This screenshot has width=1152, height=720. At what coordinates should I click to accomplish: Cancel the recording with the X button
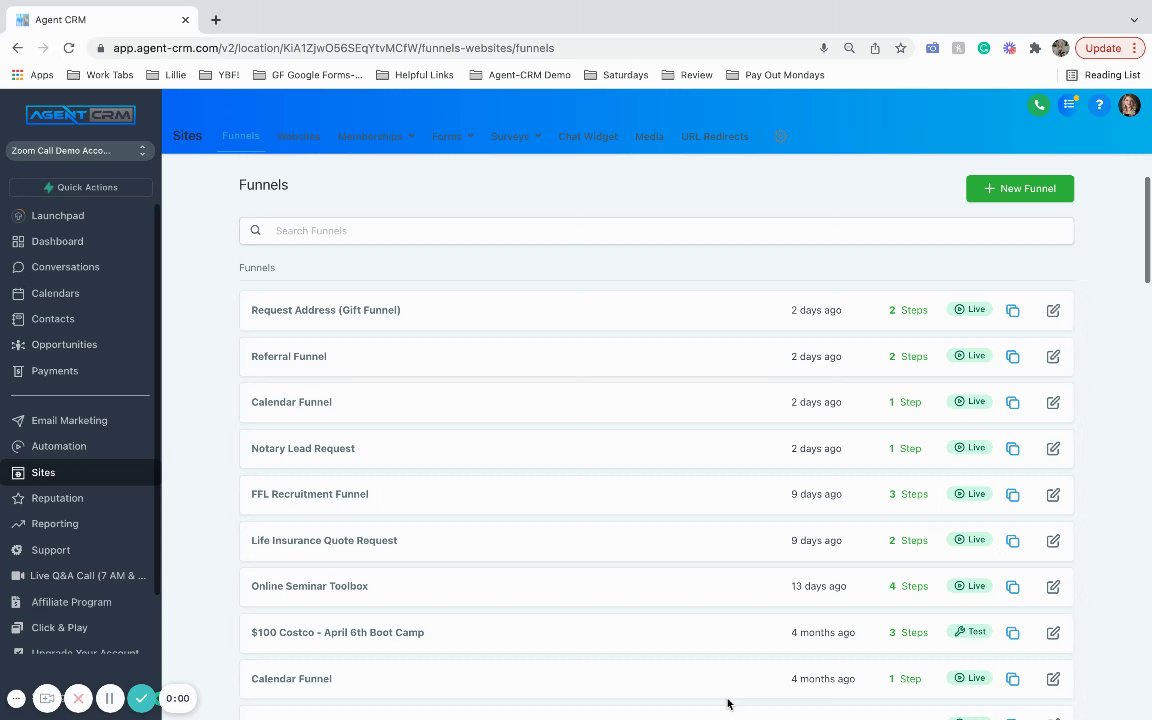(79, 699)
